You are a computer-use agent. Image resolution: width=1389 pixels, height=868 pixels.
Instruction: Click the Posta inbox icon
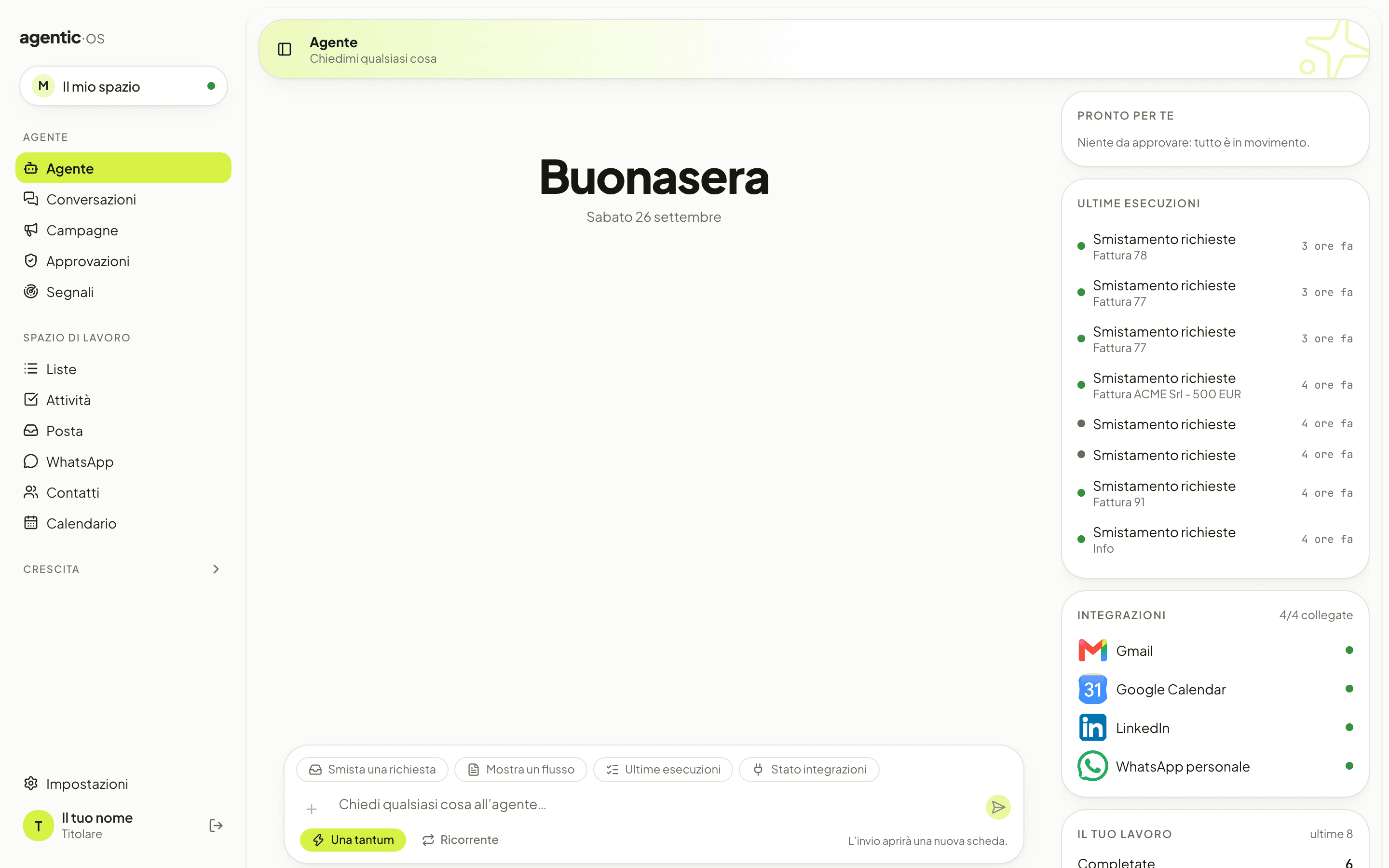31,431
